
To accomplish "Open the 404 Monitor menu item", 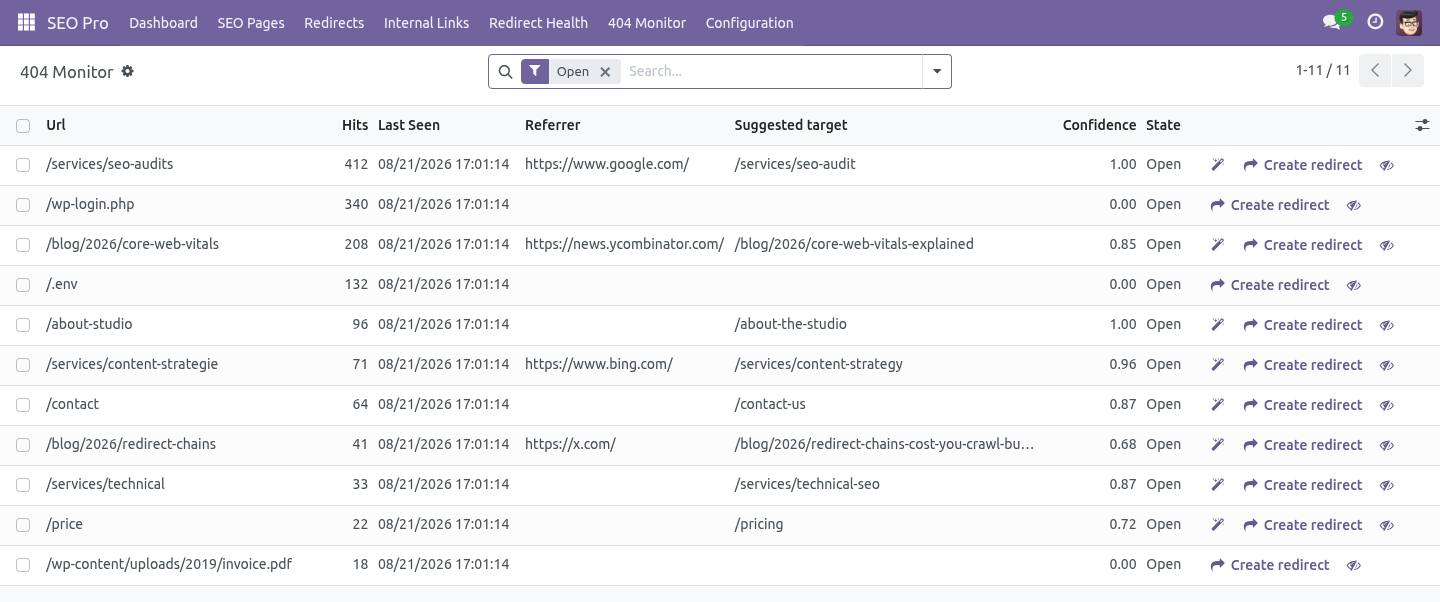I will (647, 22).
